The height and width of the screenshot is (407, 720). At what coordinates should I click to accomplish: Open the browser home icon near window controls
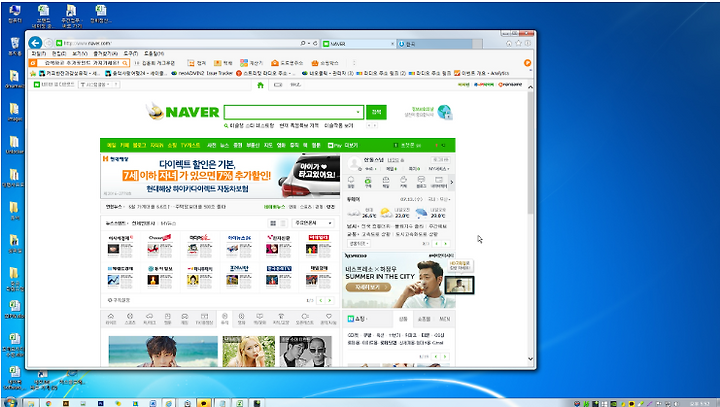point(509,43)
